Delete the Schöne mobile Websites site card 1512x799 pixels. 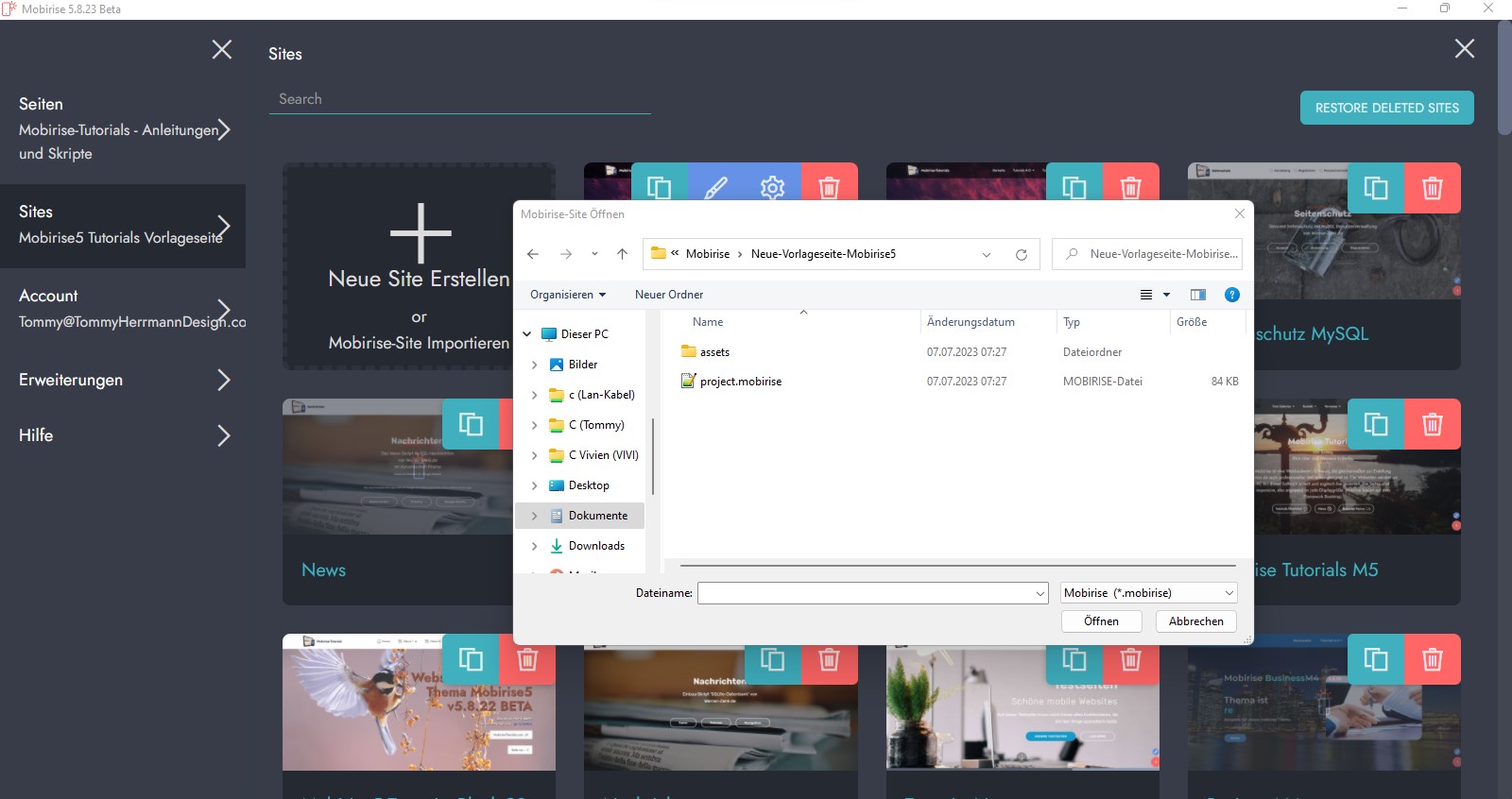click(1131, 659)
